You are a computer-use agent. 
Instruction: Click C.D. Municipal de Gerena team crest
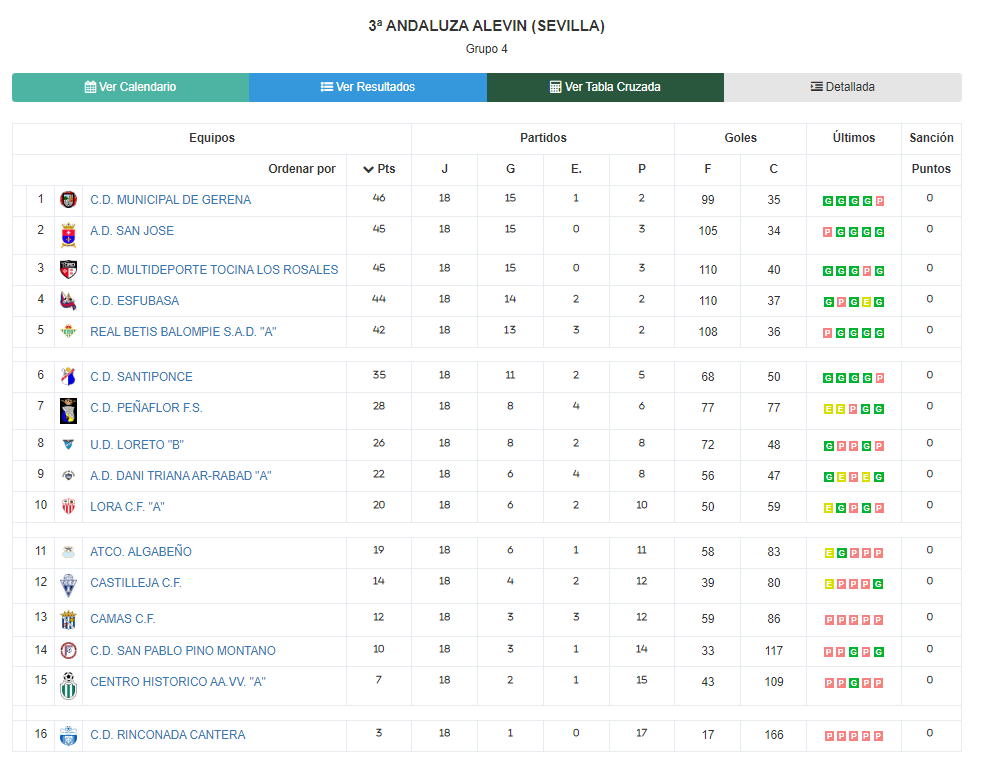point(68,200)
